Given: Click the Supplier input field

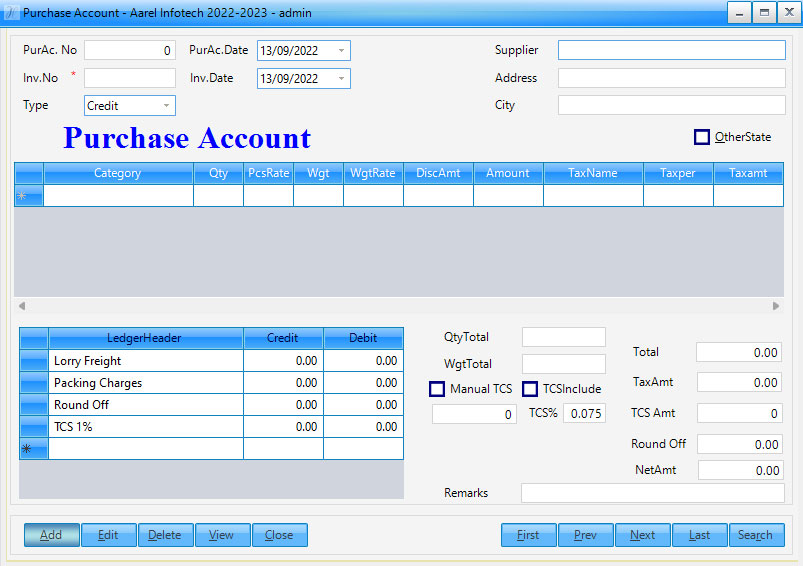Looking at the screenshot, I should point(671,51).
